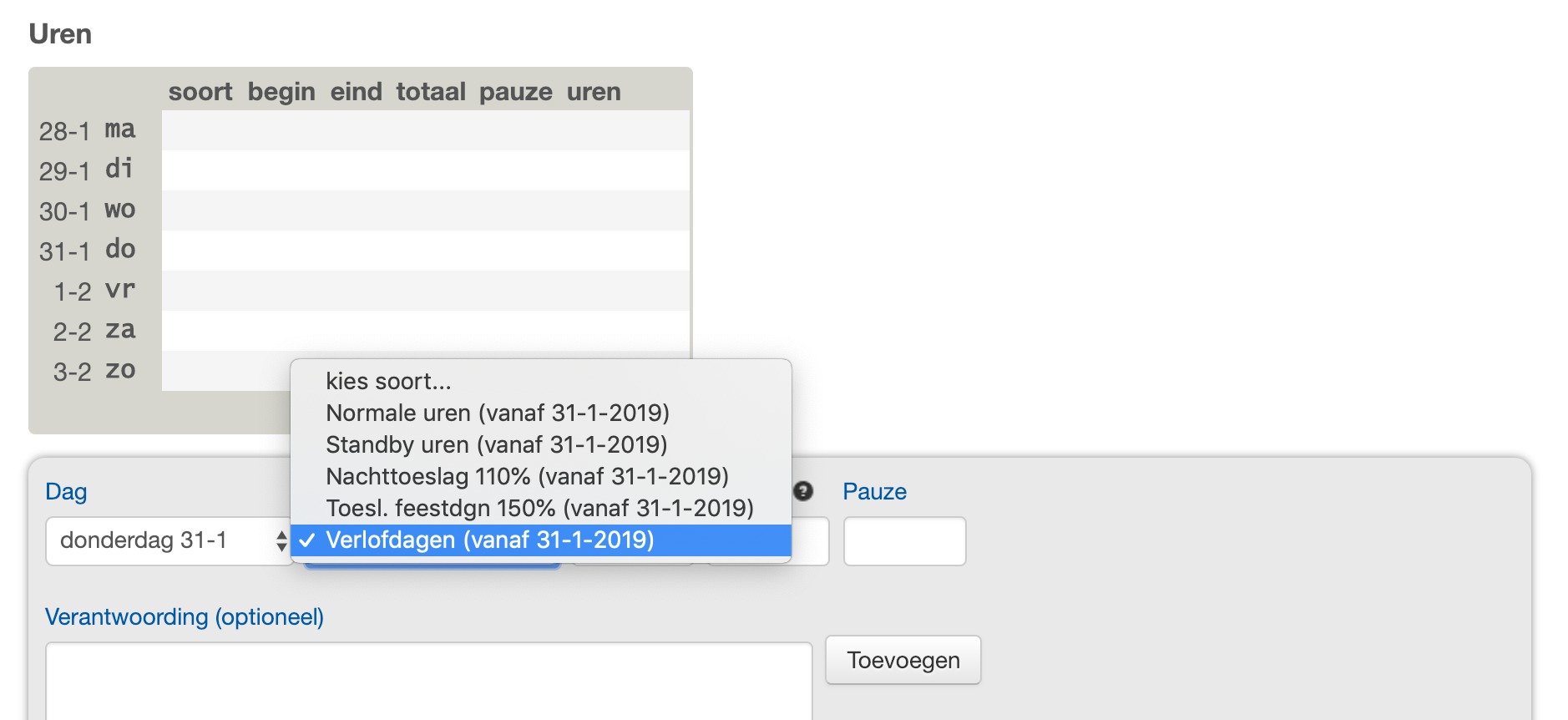Click the 31-1 do hours row
The image size is (1568, 720).
[425, 251]
